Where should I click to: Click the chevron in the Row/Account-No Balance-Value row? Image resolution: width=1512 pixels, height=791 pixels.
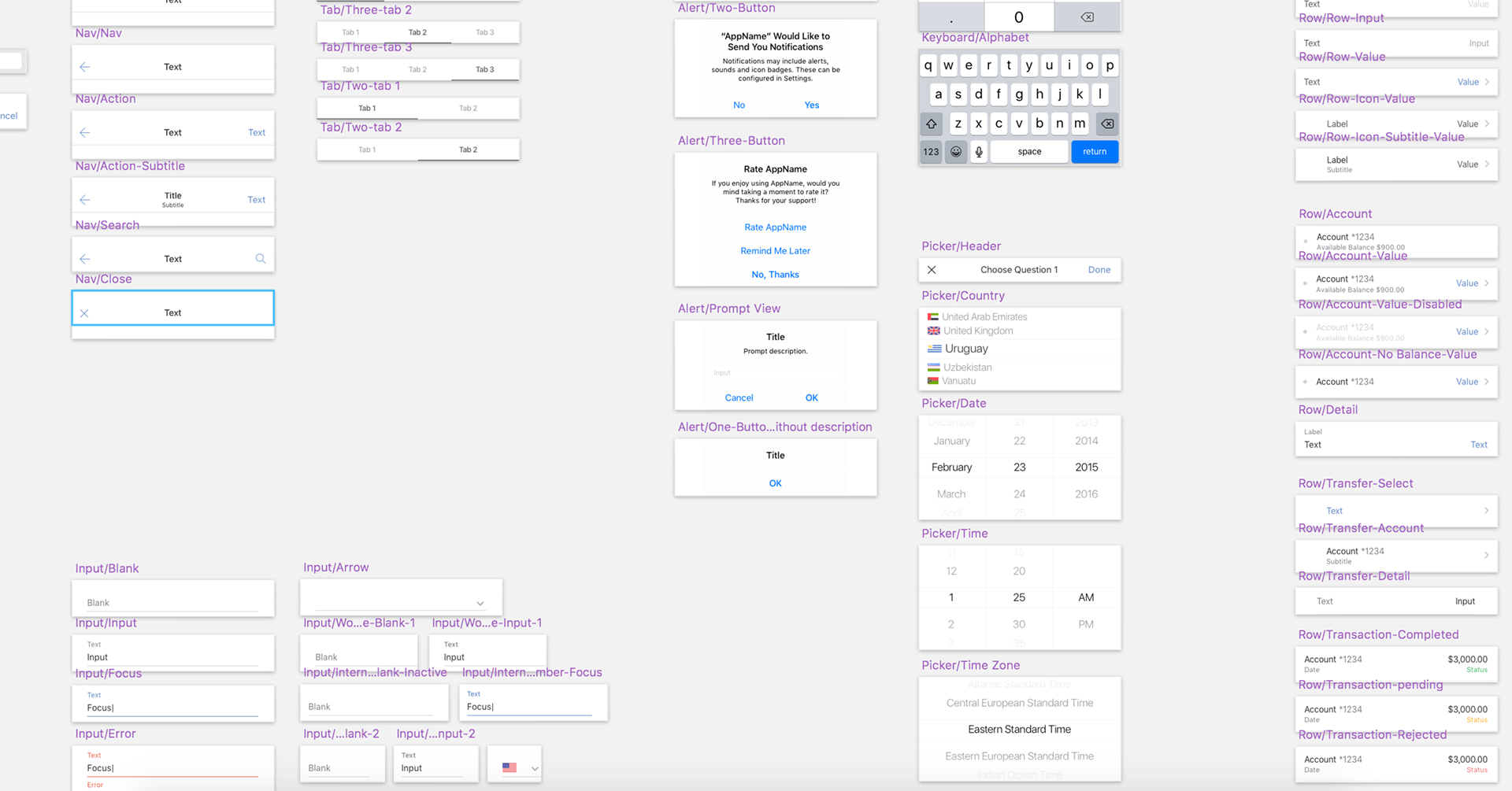coord(1487,382)
